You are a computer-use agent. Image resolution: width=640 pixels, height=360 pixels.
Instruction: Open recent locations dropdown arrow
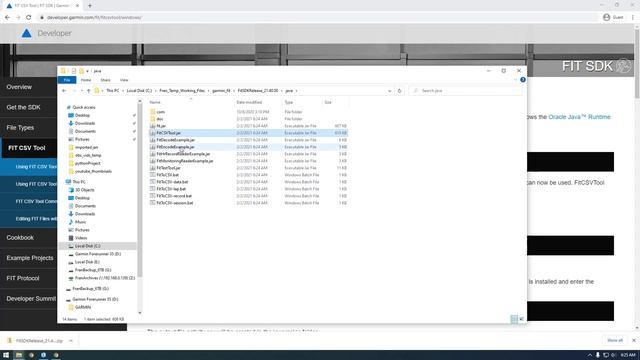pos(82,91)
